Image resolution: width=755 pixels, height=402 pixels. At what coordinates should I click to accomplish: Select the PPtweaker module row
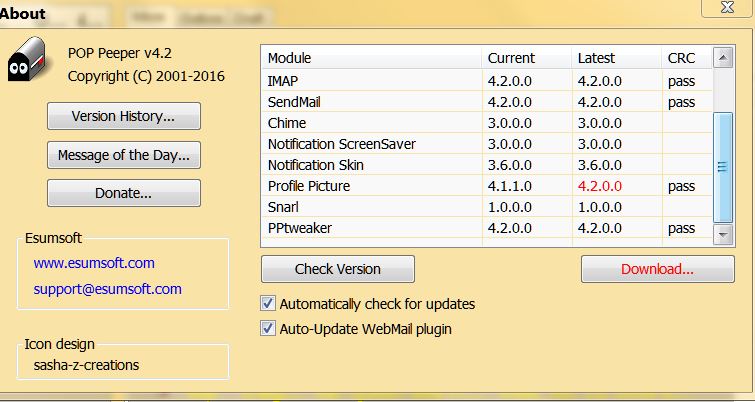click(x=487, y=228)
